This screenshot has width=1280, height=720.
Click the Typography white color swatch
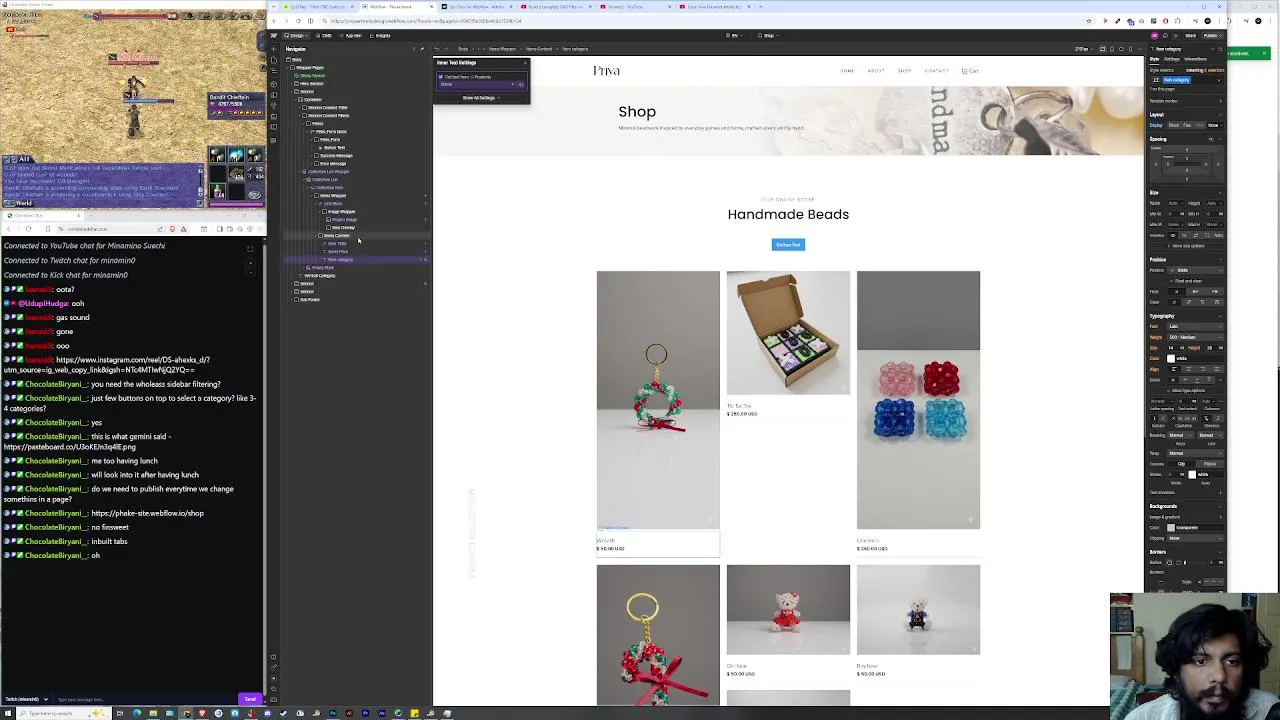pos(1172,358)
